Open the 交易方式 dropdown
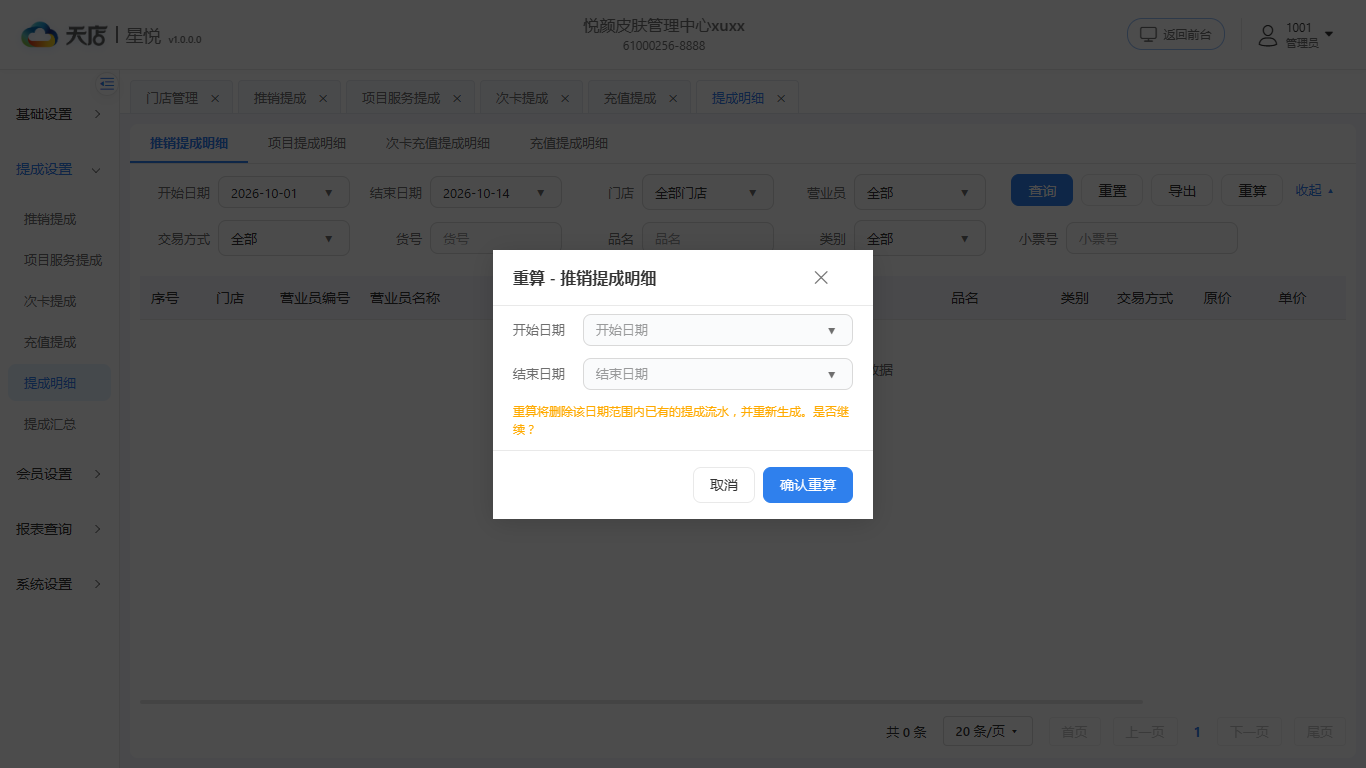 point(284,239)
